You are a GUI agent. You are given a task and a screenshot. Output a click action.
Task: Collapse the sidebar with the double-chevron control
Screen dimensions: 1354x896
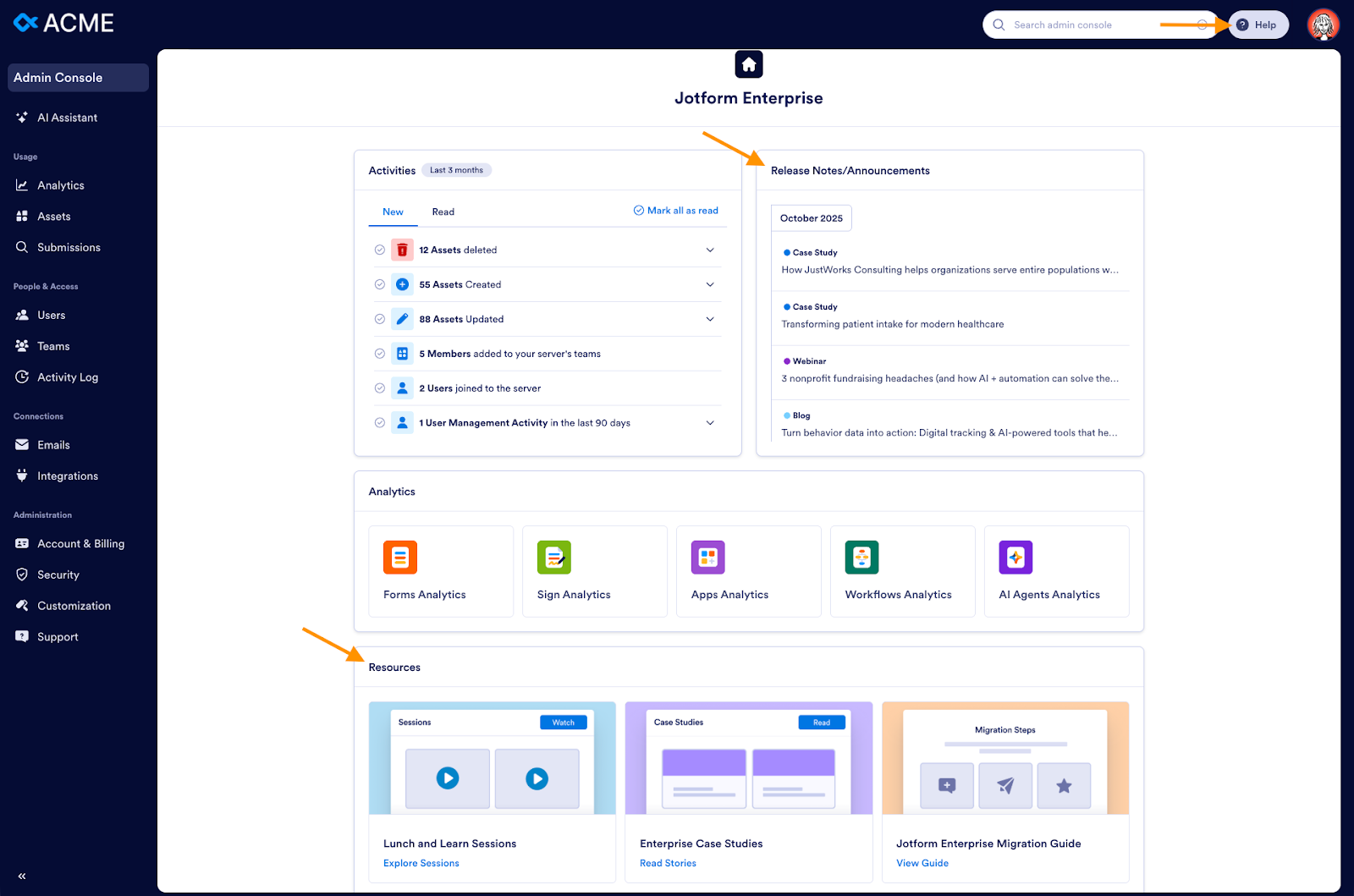21,876
